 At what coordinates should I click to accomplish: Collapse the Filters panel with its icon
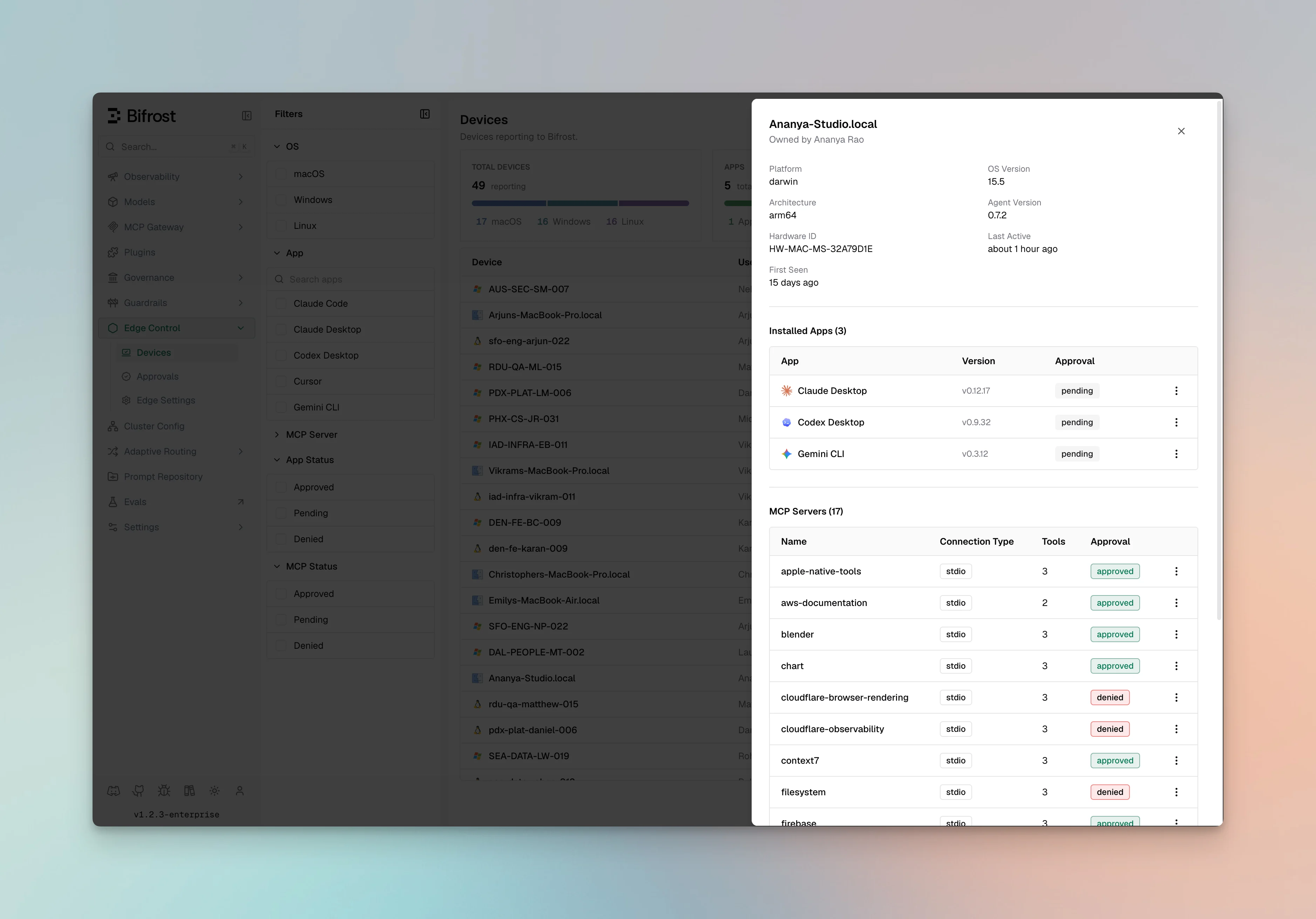tap(425, 114)
